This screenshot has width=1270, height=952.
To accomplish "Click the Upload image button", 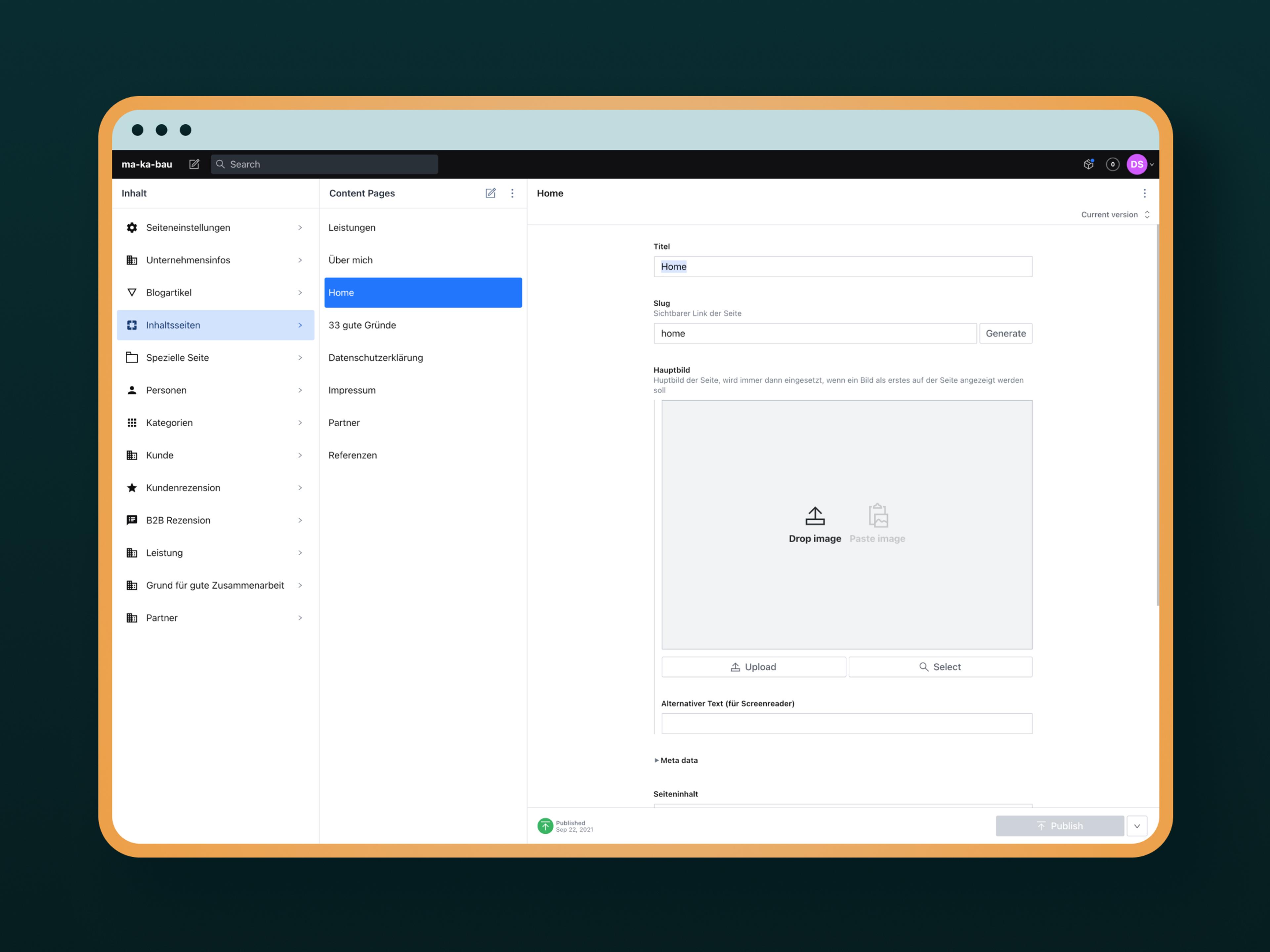I will 753,667.
